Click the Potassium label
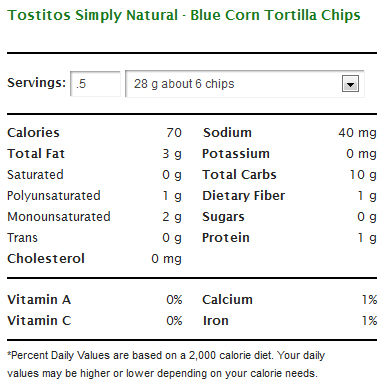The image size is (386, 386). coord(236,154)
